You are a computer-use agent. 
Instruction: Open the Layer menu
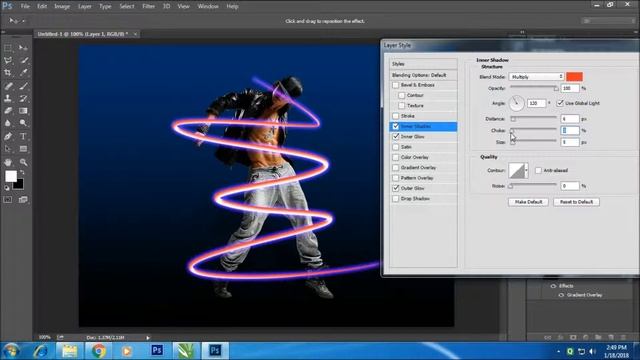click(x=84, y=6)
